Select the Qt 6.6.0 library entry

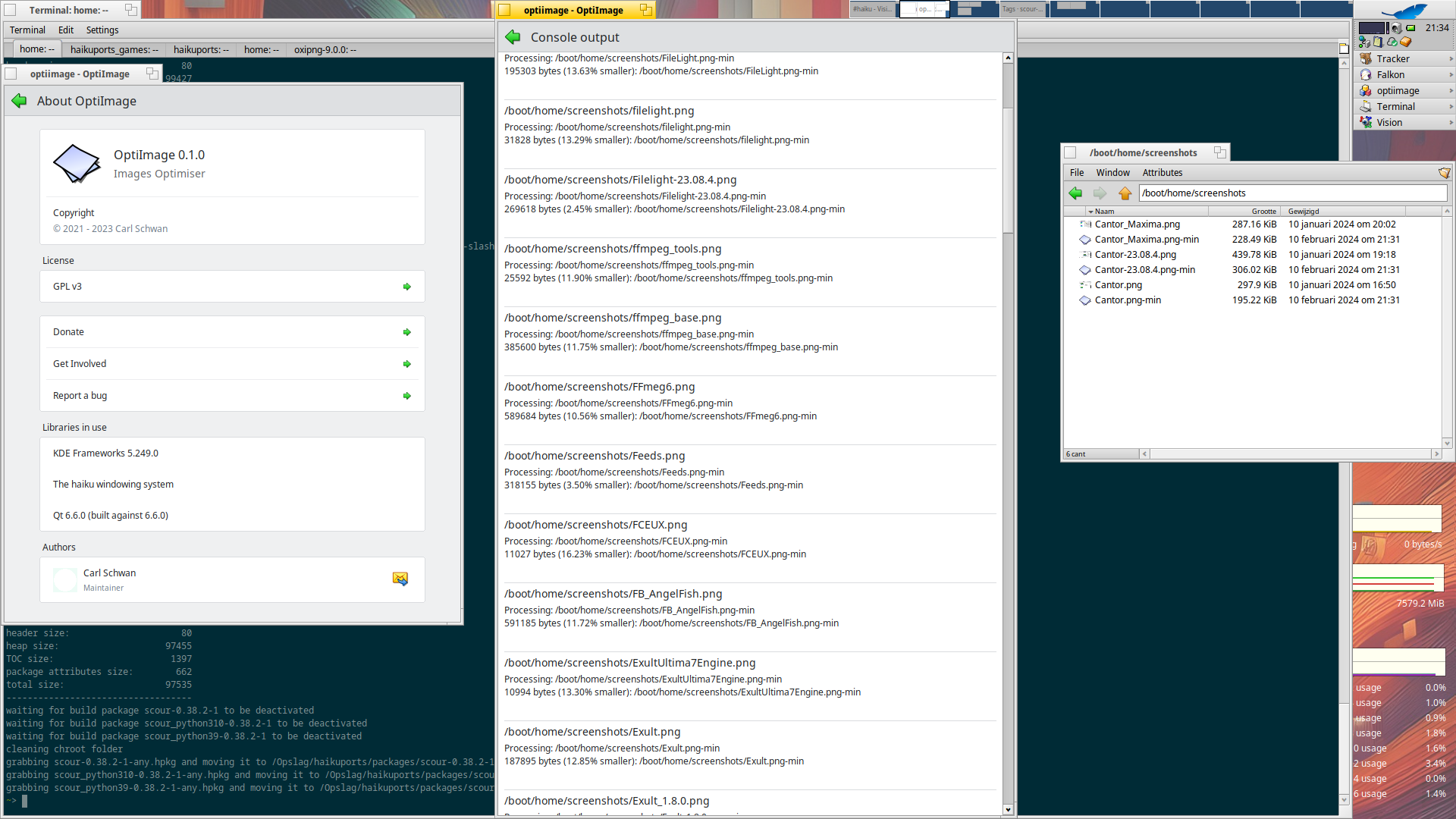tap(232, 516)
